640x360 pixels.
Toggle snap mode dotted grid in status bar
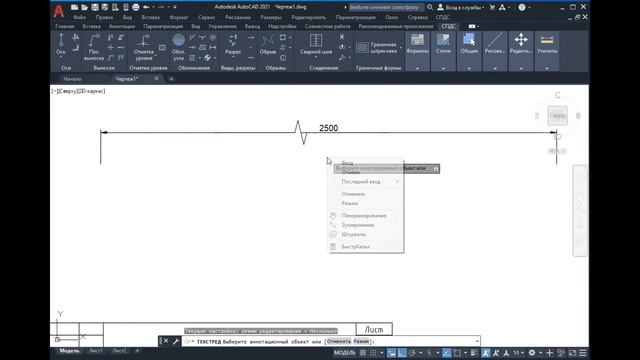(x=373, y=353)
